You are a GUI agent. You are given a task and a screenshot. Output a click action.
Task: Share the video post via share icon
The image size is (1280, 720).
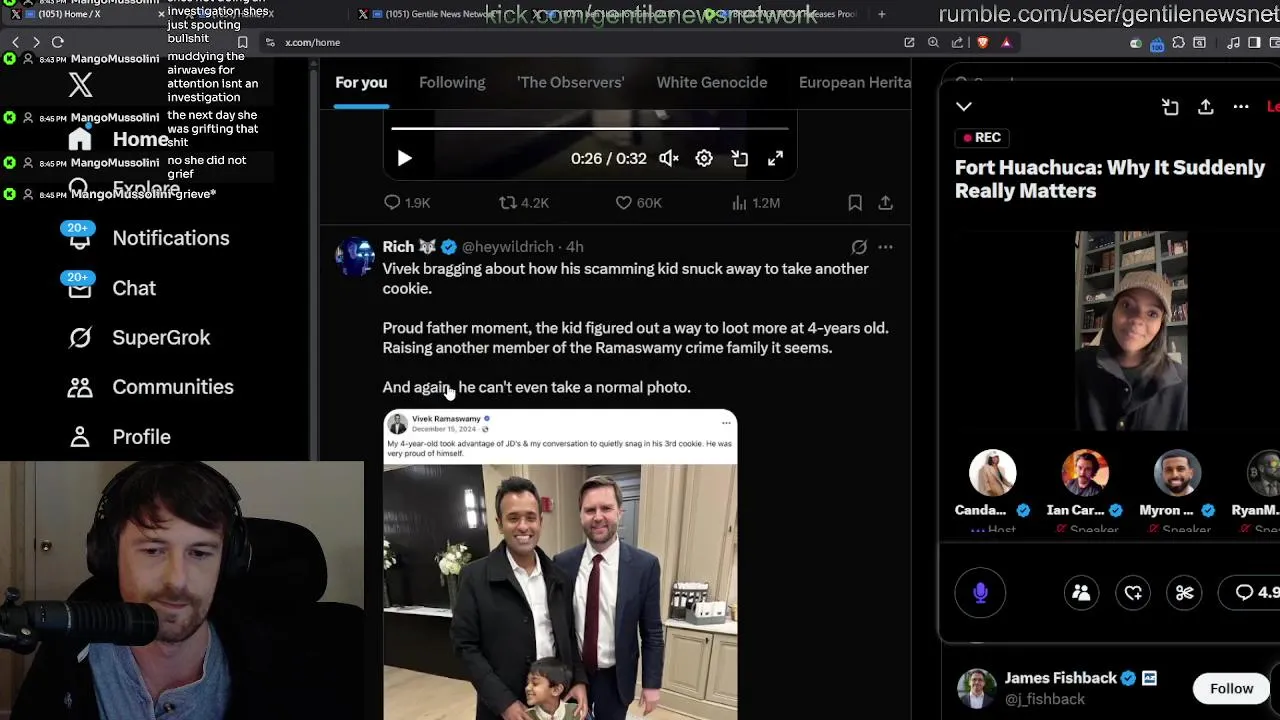(885, 203)
